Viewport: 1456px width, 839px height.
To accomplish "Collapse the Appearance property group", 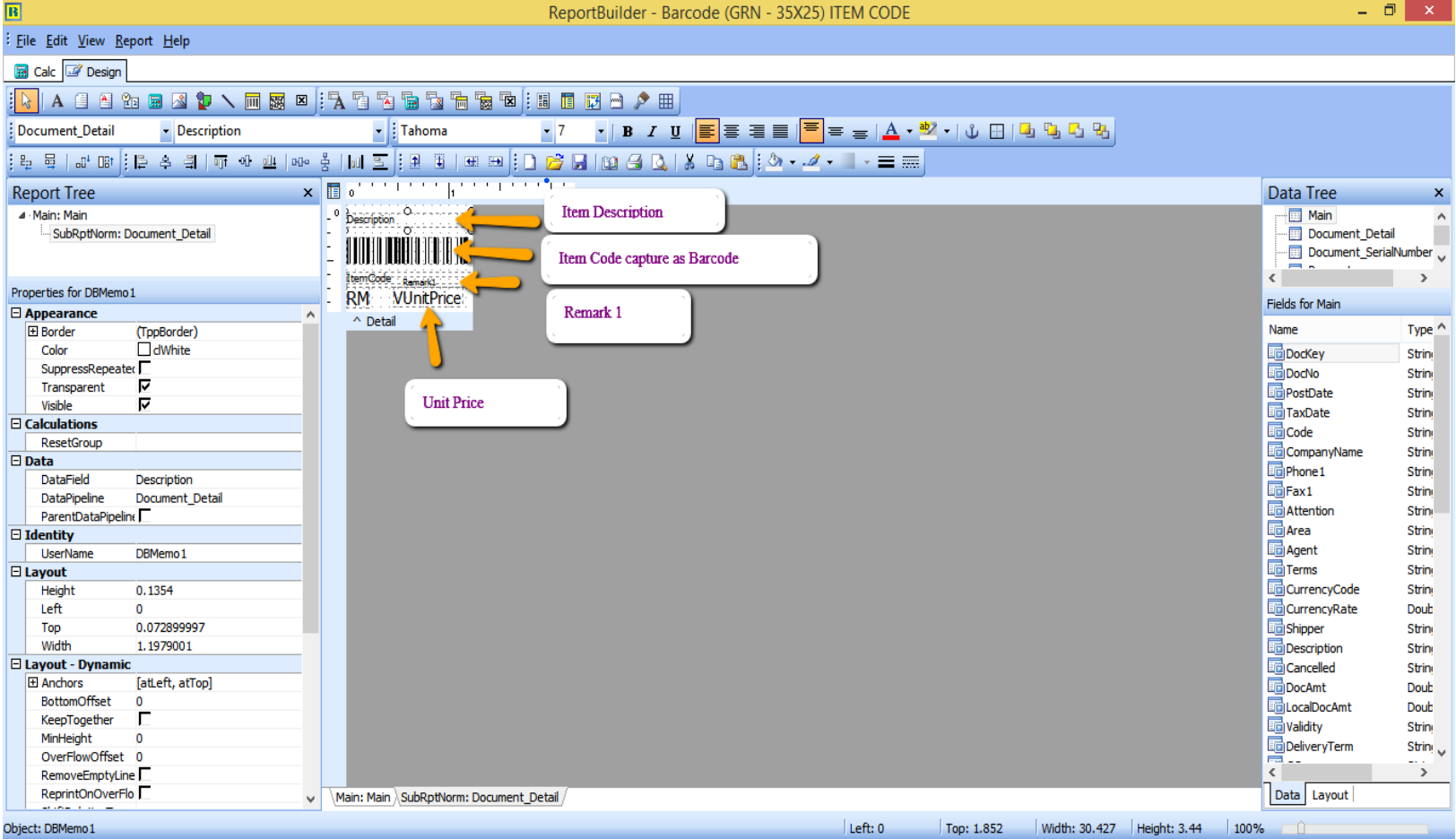I will [x=16, y=313].
